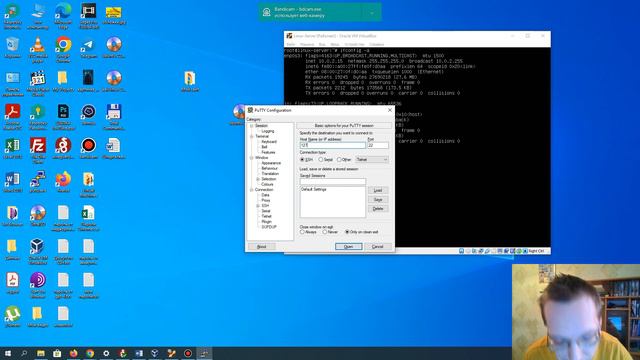Open the Google Chrome desktop shortcut
The height and width of the screenshot is (360, 640).
(63, 49)
